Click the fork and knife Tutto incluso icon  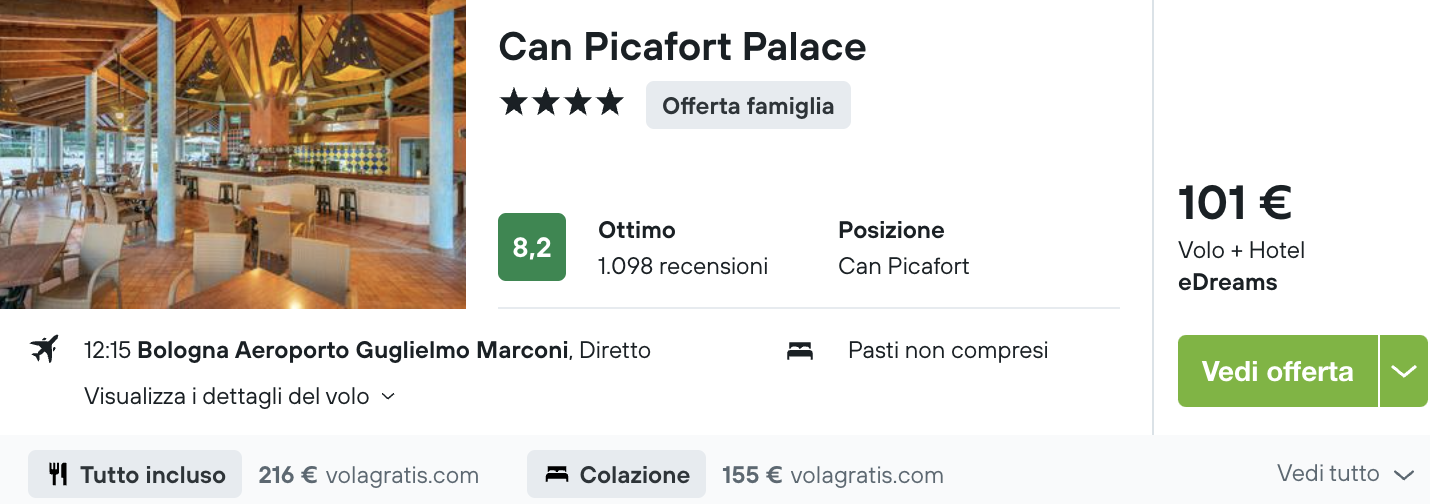pos(58,474)
